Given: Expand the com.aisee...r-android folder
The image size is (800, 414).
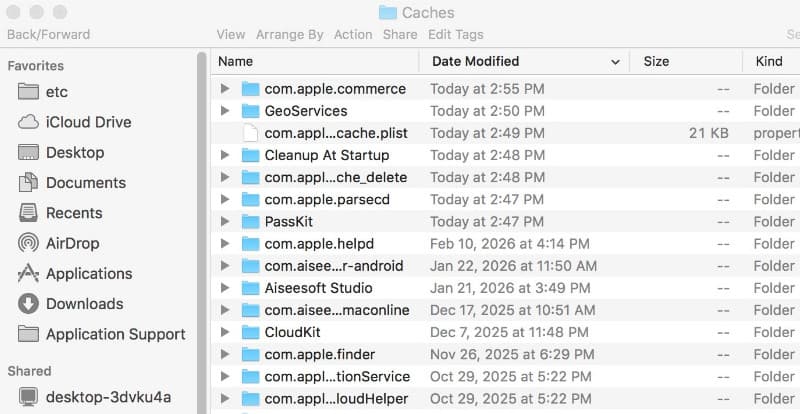Looking at the screenshot, I should tap(224, 266).
